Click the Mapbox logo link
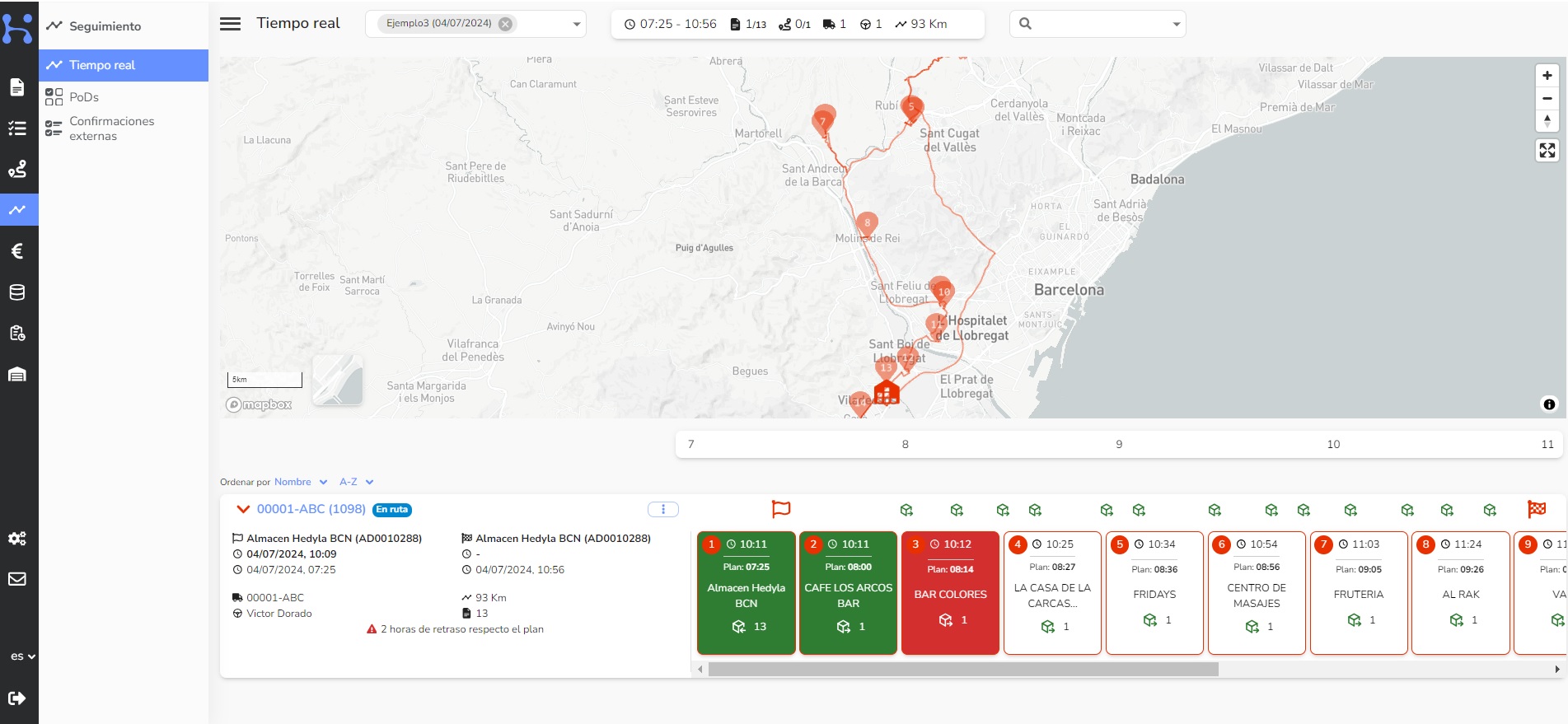 pyautogui.click(x=259, y=404)
